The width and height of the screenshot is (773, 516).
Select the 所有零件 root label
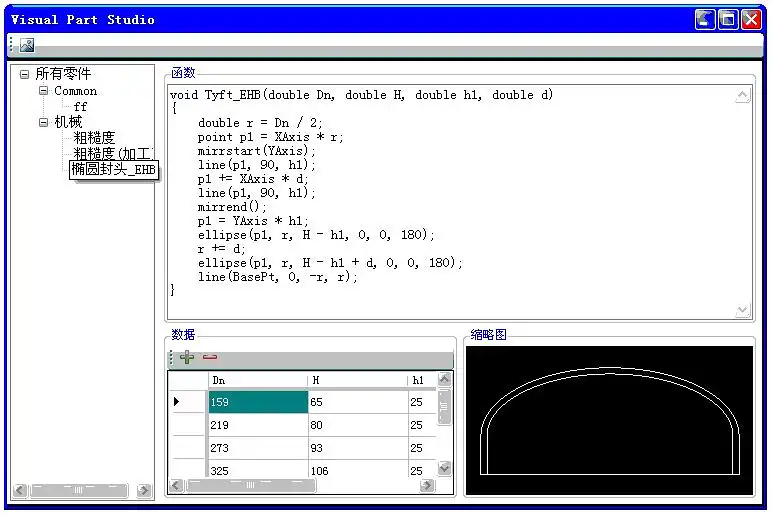pos(63,74)
